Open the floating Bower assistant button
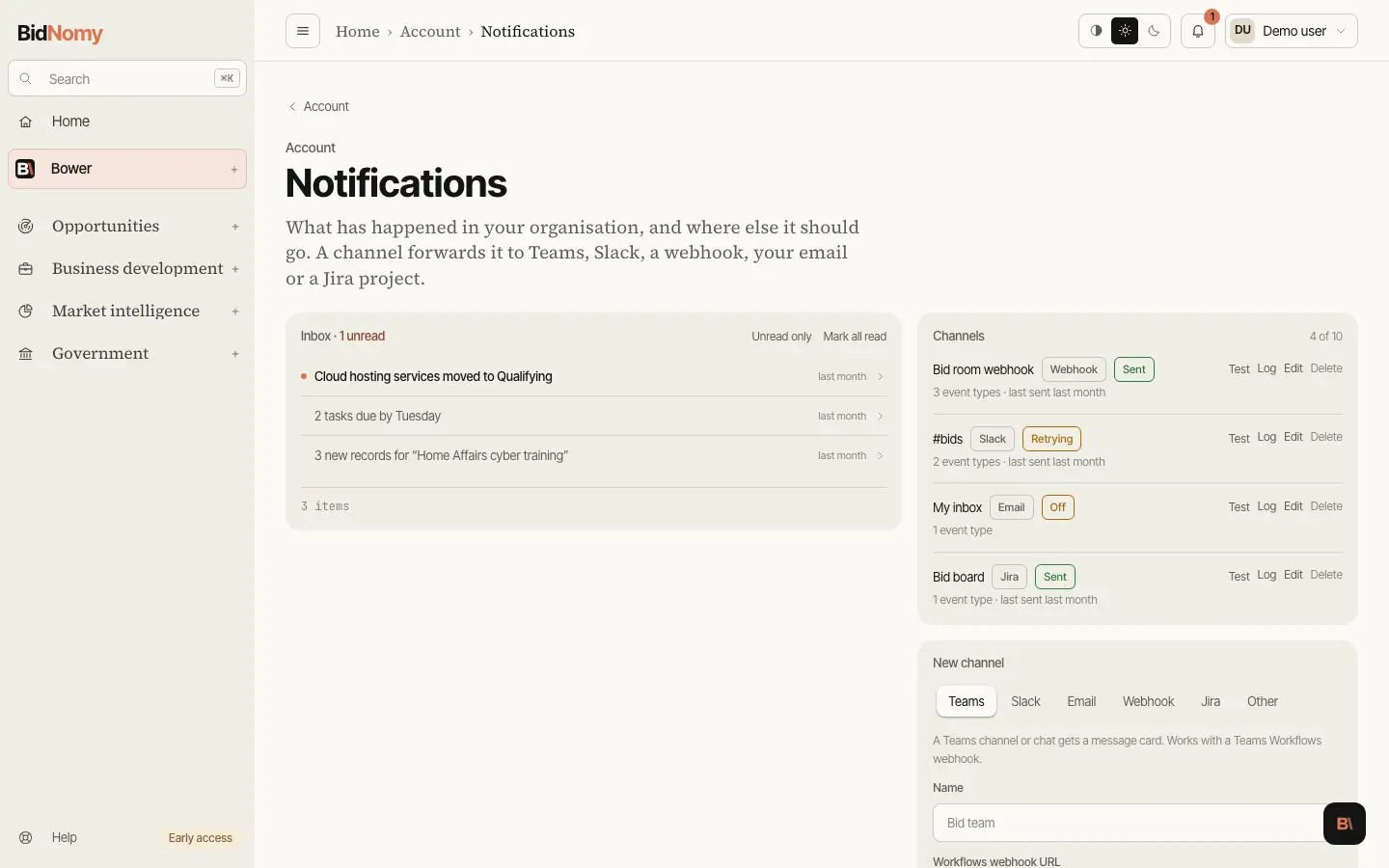 pyautogui.click(x=1345, y=824)
